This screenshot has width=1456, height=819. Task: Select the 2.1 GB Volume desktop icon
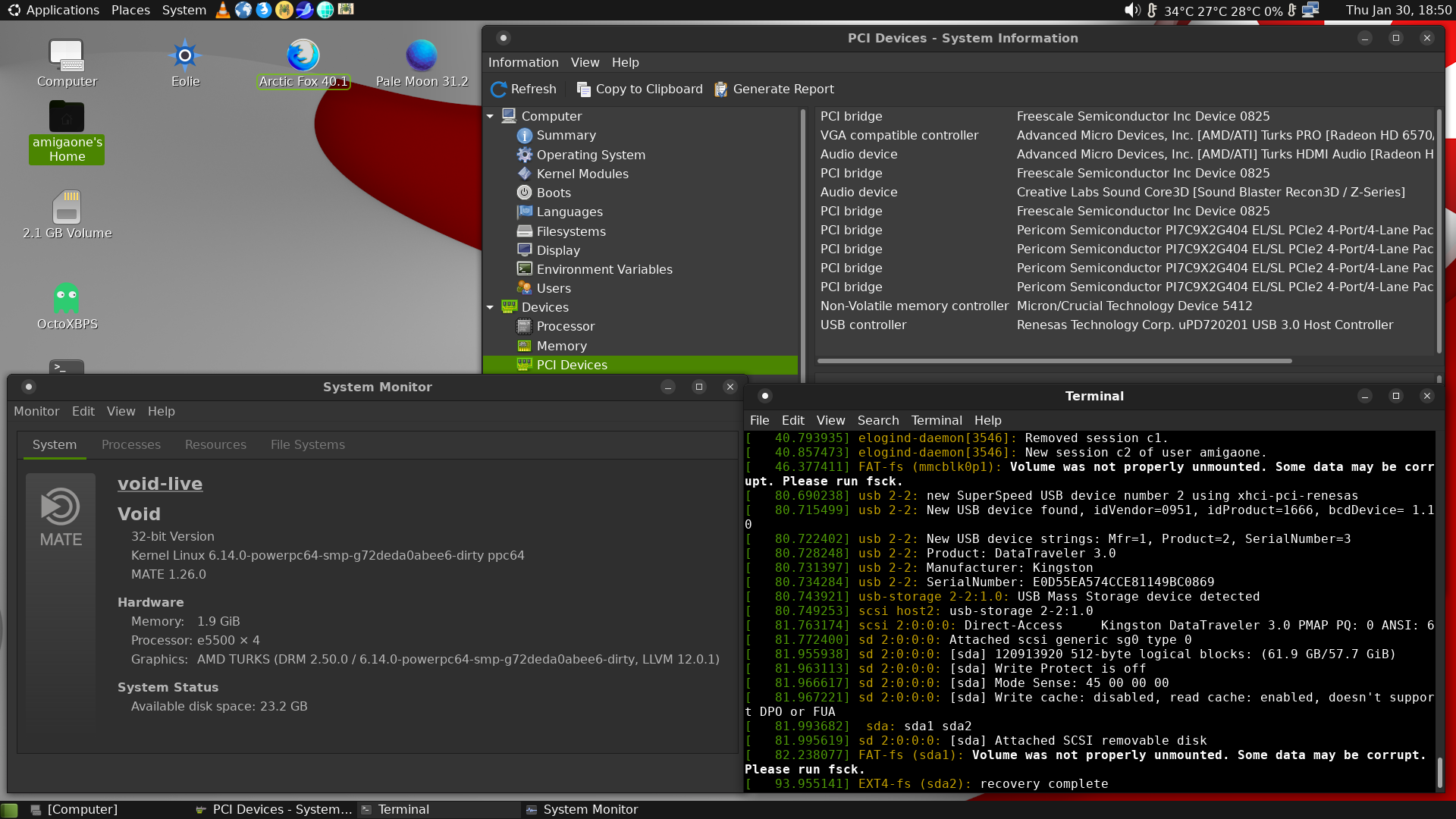(67, 215)
